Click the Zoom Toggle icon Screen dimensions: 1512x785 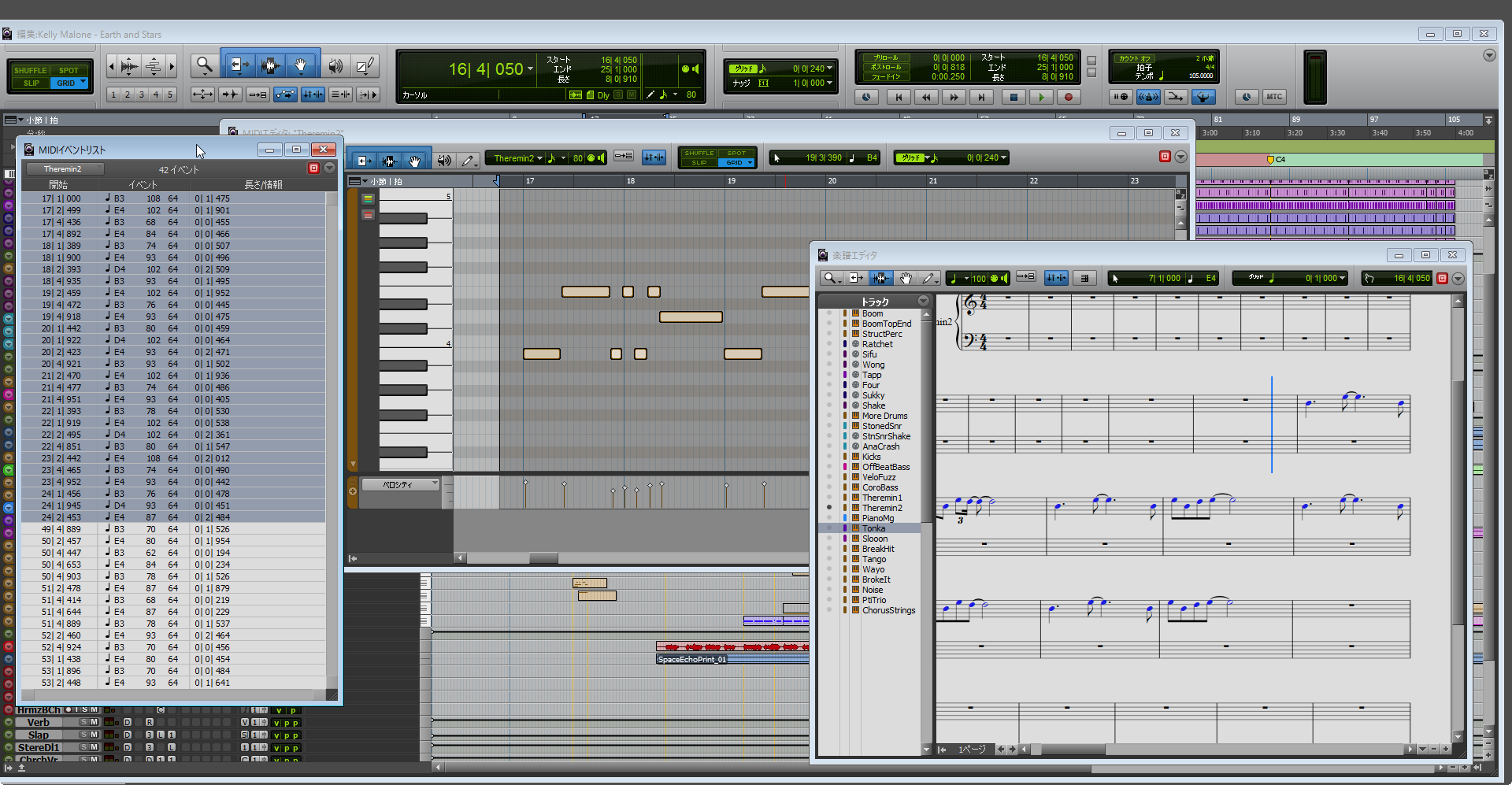(x=202, y=94)
